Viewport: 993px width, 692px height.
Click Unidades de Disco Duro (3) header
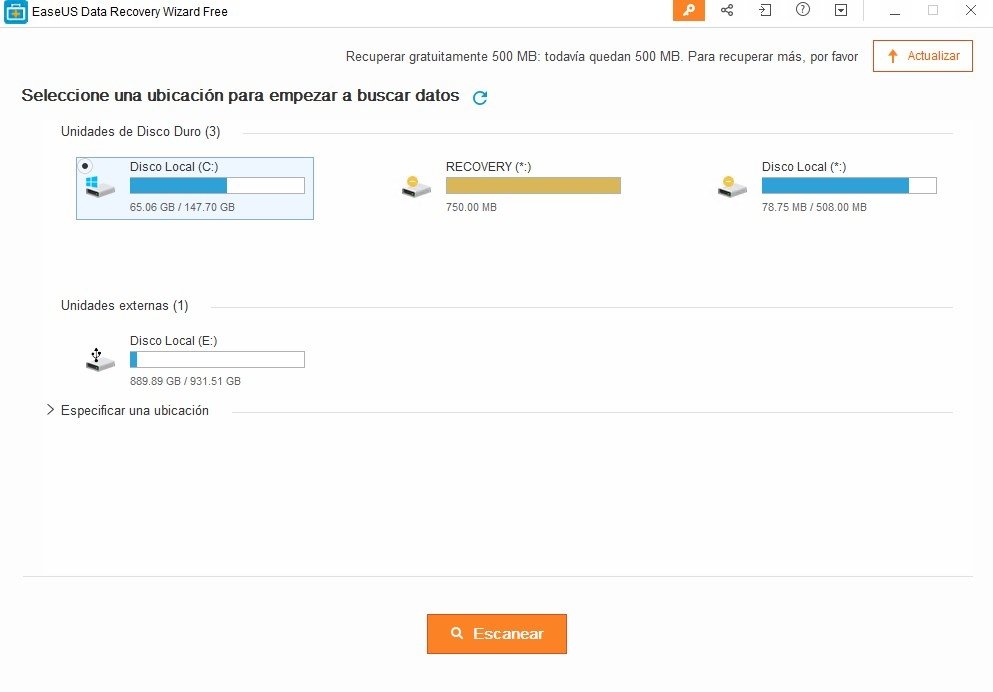[x=141, y=131]
